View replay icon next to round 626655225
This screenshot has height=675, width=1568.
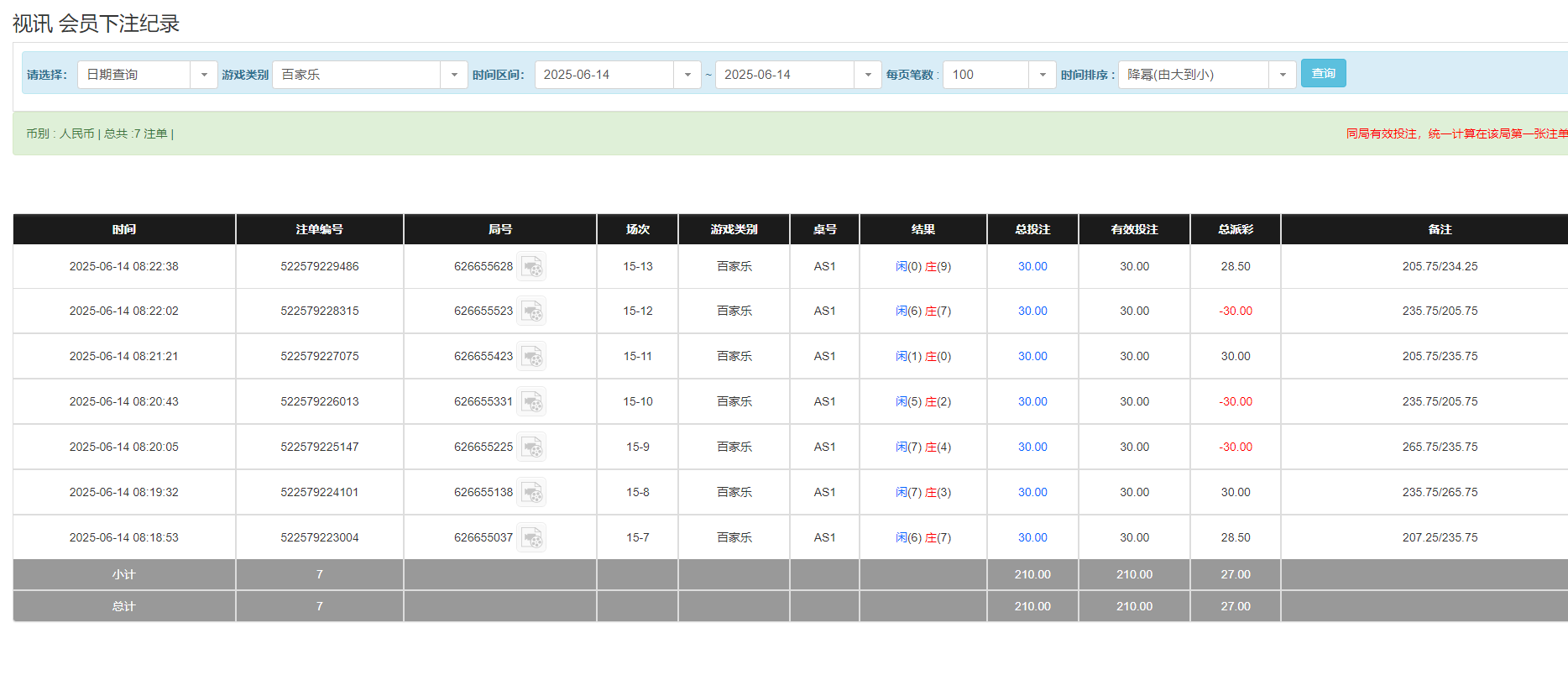coord(531,447)
